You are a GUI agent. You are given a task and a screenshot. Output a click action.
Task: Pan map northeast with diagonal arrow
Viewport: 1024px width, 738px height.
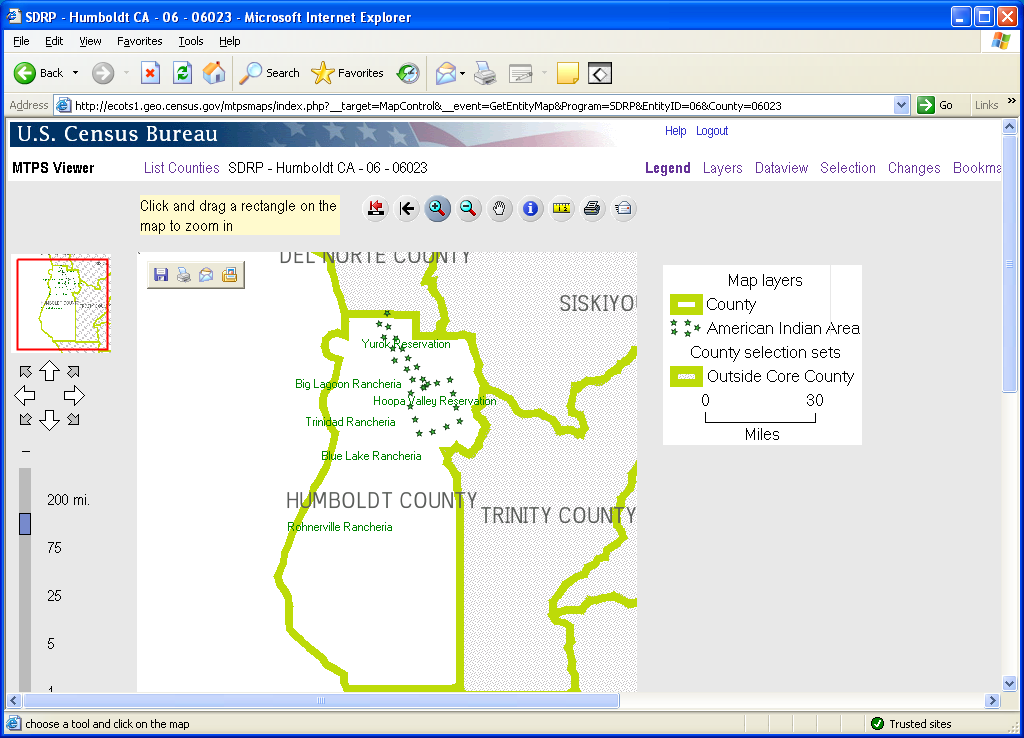coord(74,372)
